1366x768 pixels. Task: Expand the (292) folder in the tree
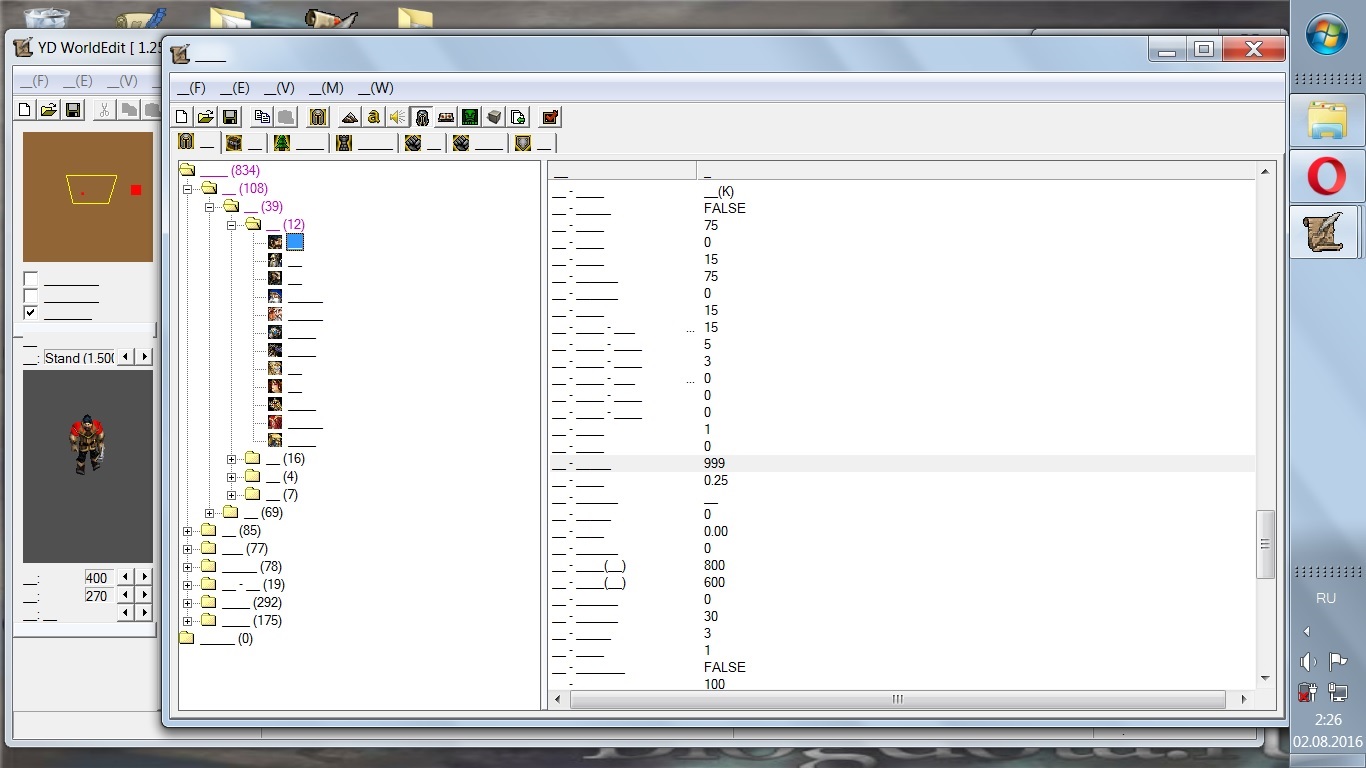[x=187, y=603]
